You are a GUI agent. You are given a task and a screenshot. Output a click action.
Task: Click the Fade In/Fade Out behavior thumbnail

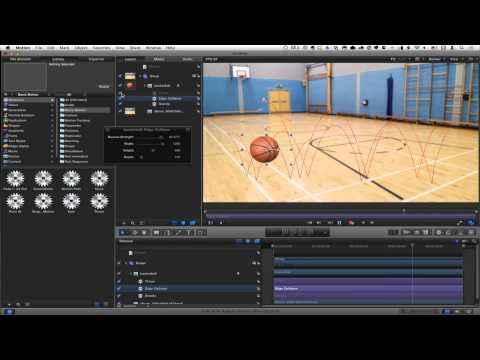pyautogui.click(x=15, y=178)
